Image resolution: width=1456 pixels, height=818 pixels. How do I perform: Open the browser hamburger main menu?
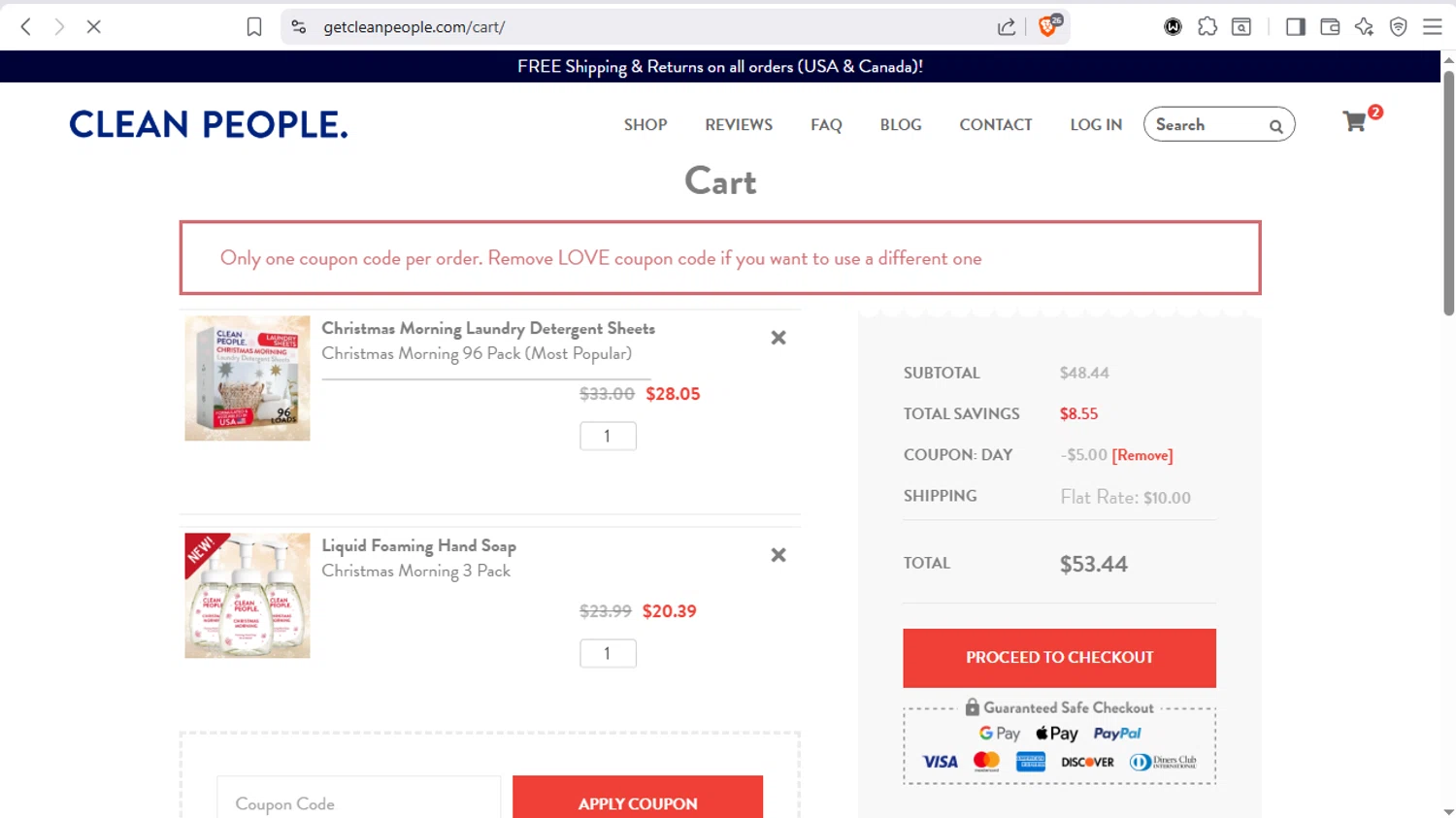tap(1432, 27)
